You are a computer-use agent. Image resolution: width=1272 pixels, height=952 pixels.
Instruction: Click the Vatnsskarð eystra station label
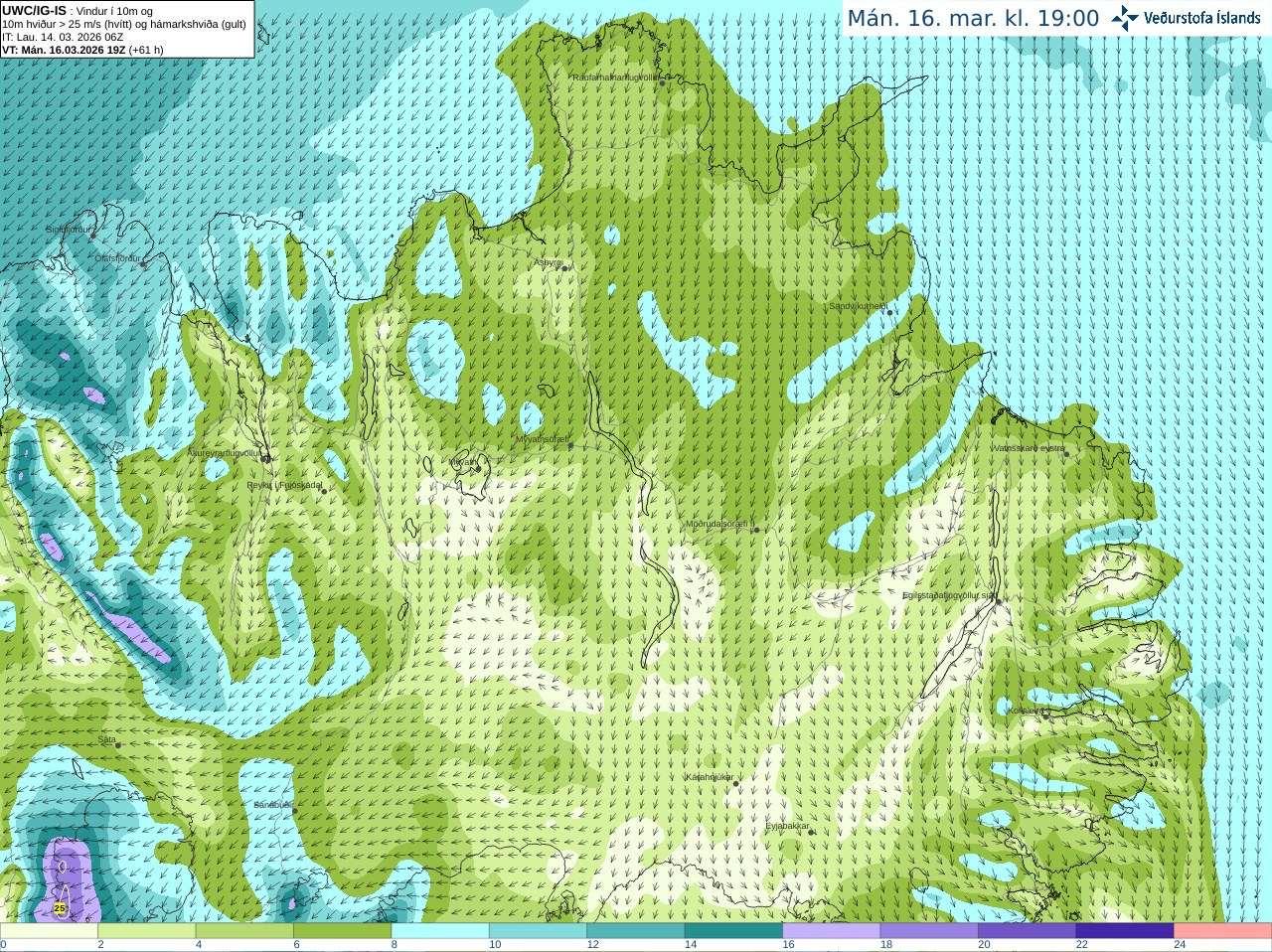coord(1029,448)
